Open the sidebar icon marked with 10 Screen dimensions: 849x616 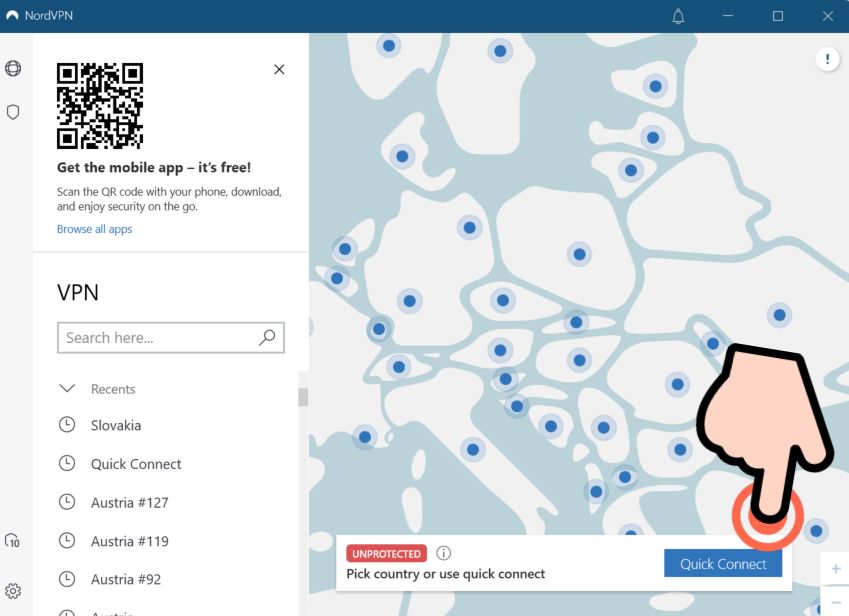pos(12,540)
